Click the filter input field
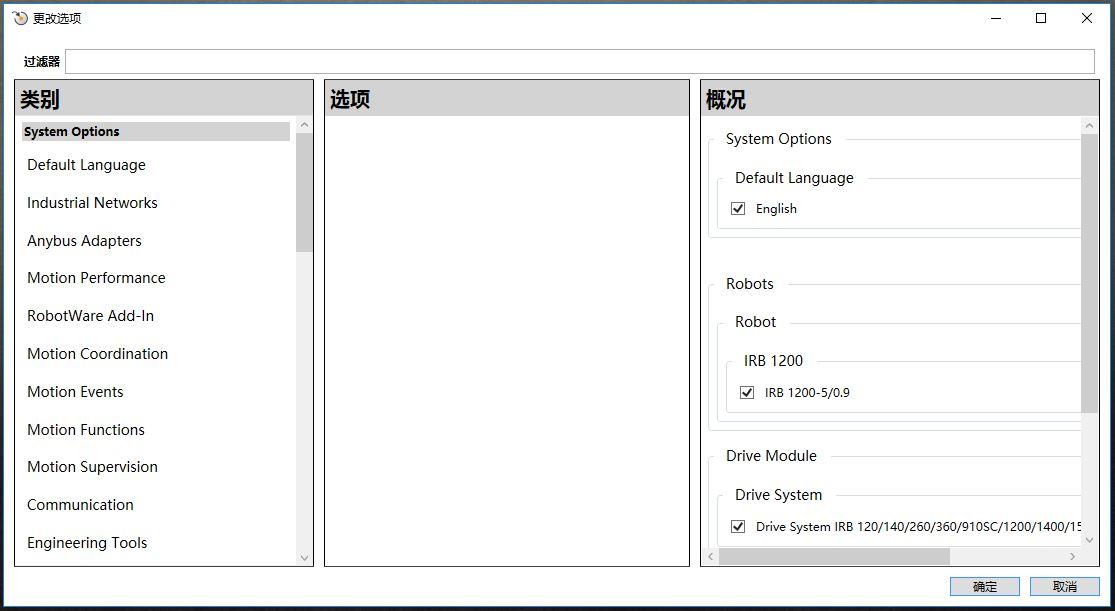1115x611 pixels. click(x=580, y=61)
